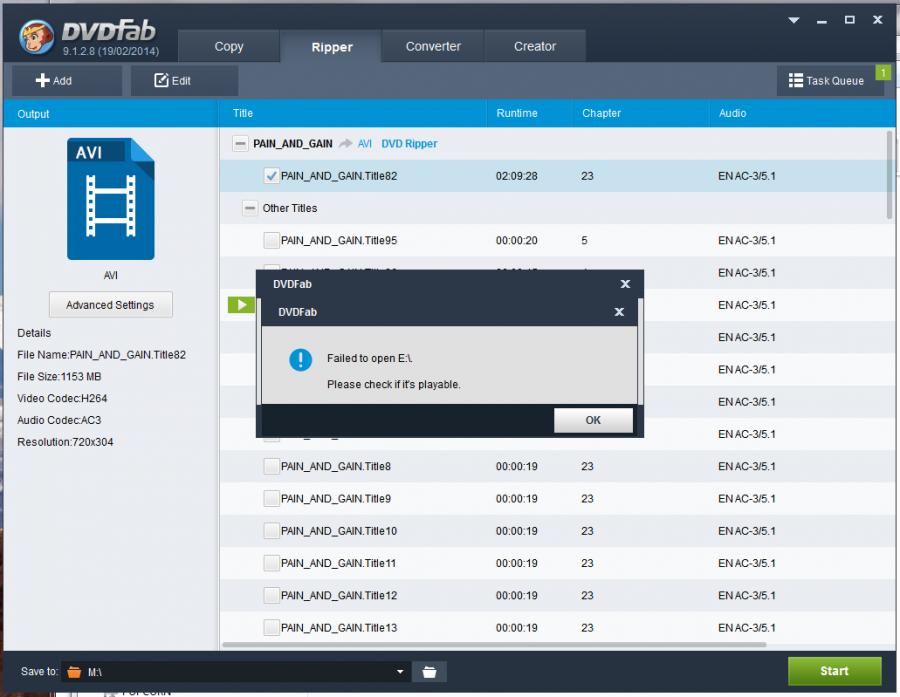Switch to the Creator tab

coord(535,46)
